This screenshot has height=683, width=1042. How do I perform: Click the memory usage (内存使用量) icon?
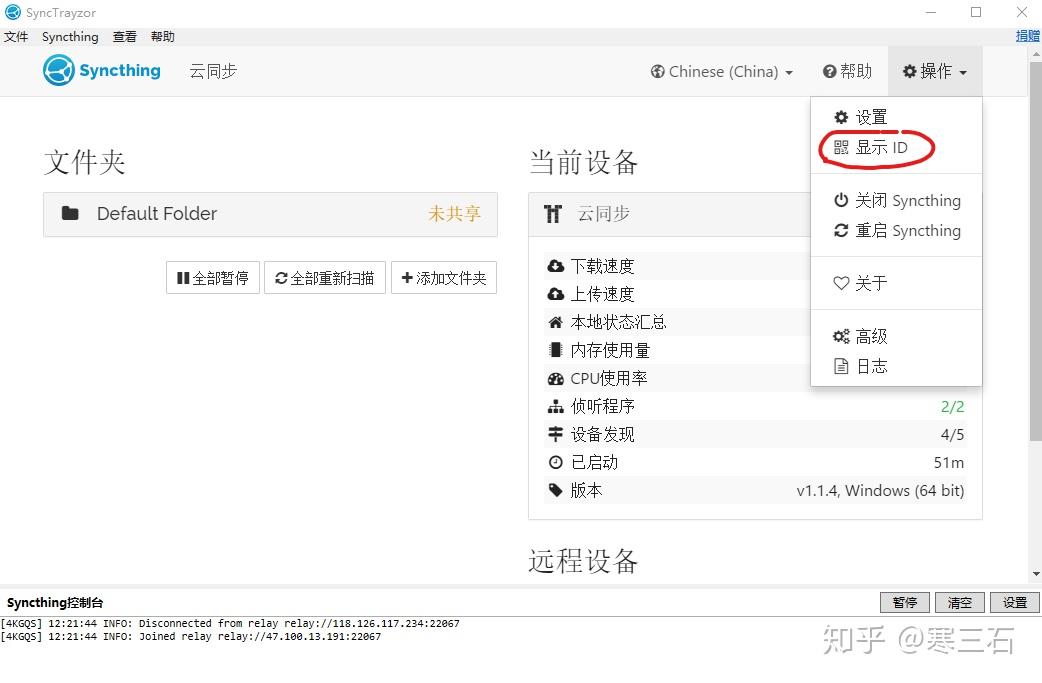tap(556, 350)
